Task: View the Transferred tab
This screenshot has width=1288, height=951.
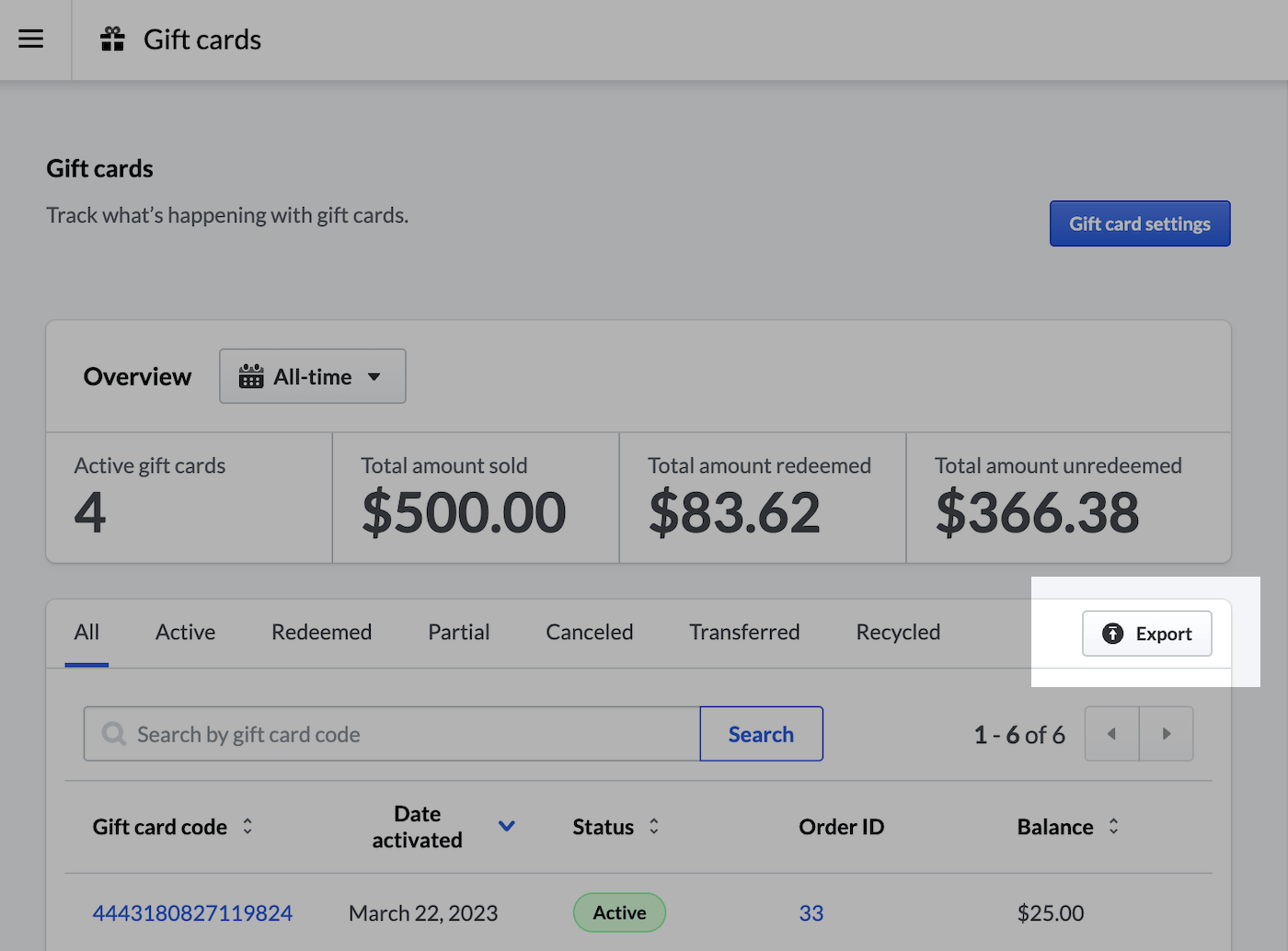Action: pyautogui.click(x=744, y=633)
